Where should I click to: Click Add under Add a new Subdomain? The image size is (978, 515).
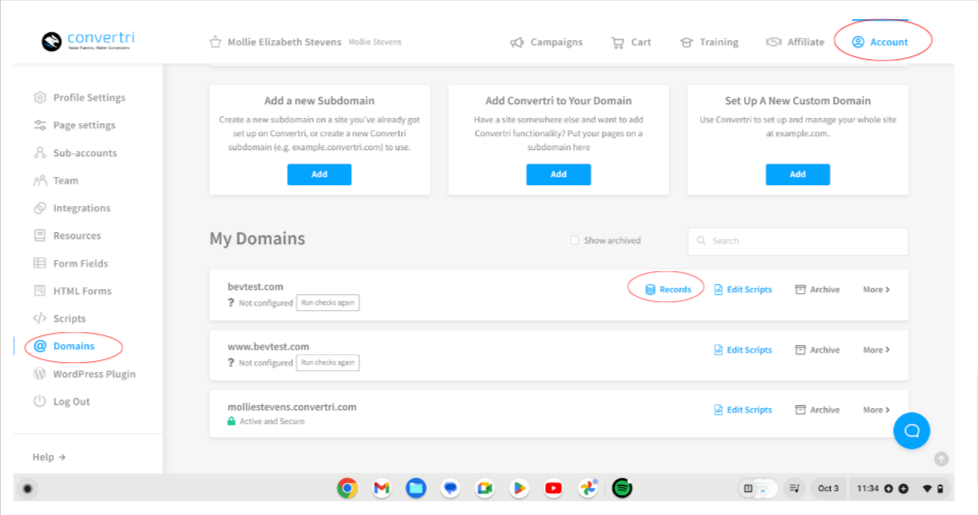tap(319, 175)
